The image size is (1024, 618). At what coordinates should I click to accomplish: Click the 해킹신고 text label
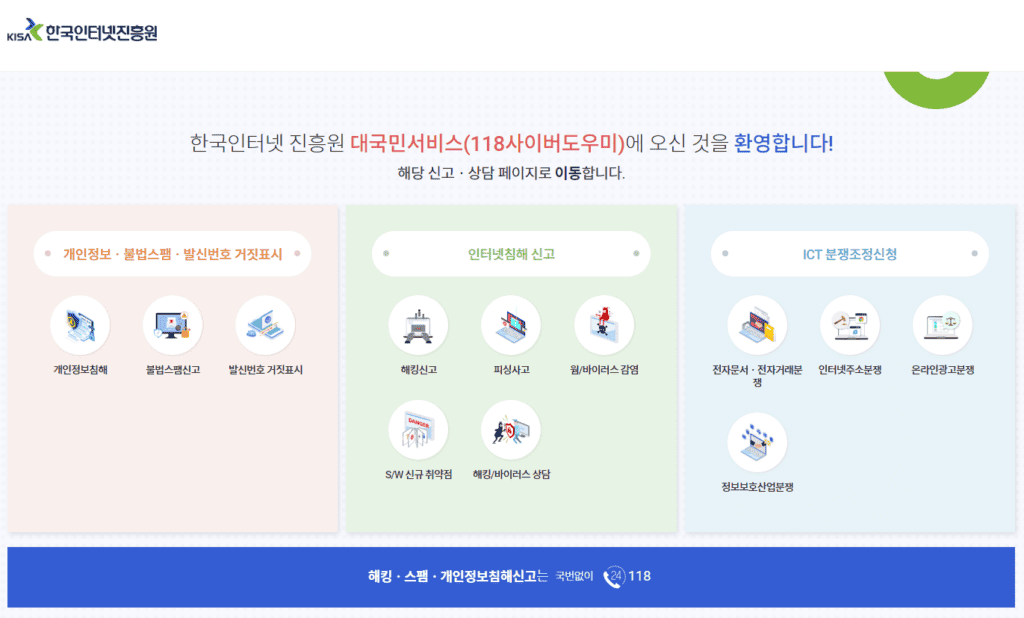pos(419,370)
